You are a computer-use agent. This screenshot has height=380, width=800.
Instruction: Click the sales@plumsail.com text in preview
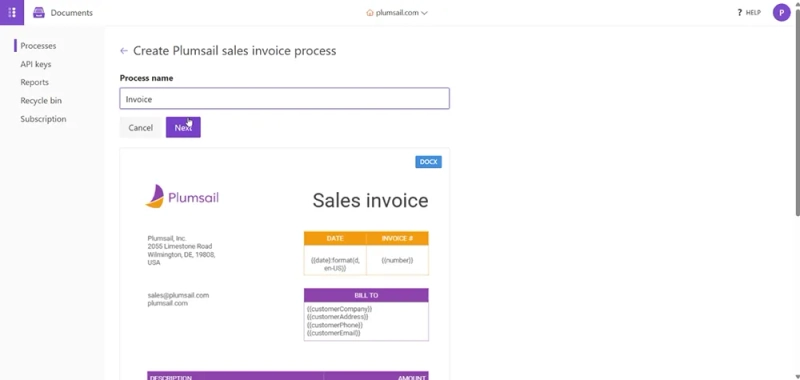(178, 295)
